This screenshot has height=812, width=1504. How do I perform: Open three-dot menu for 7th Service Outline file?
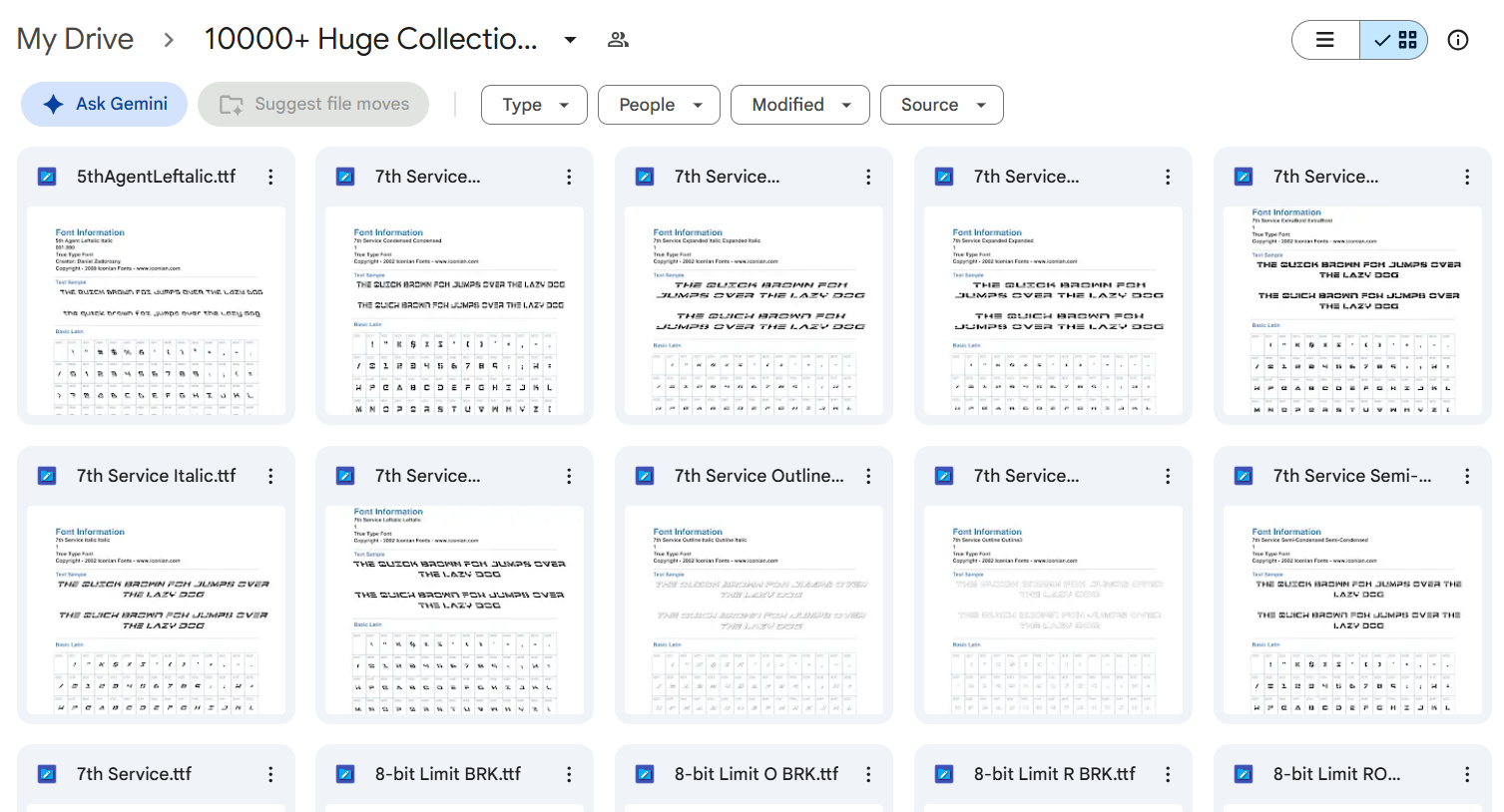pos(868,476)
